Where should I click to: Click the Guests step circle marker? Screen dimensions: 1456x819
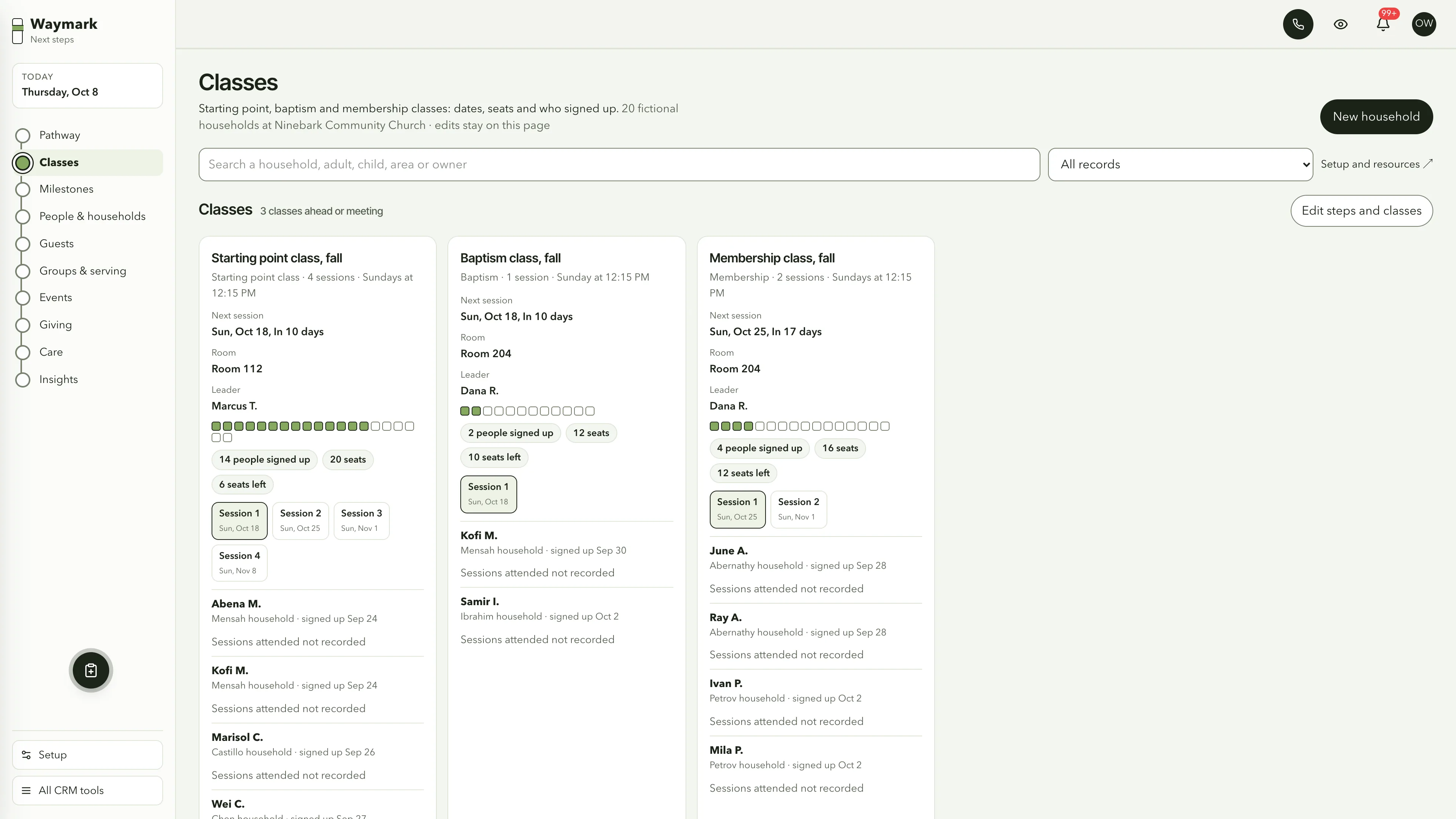pos(23,243)
